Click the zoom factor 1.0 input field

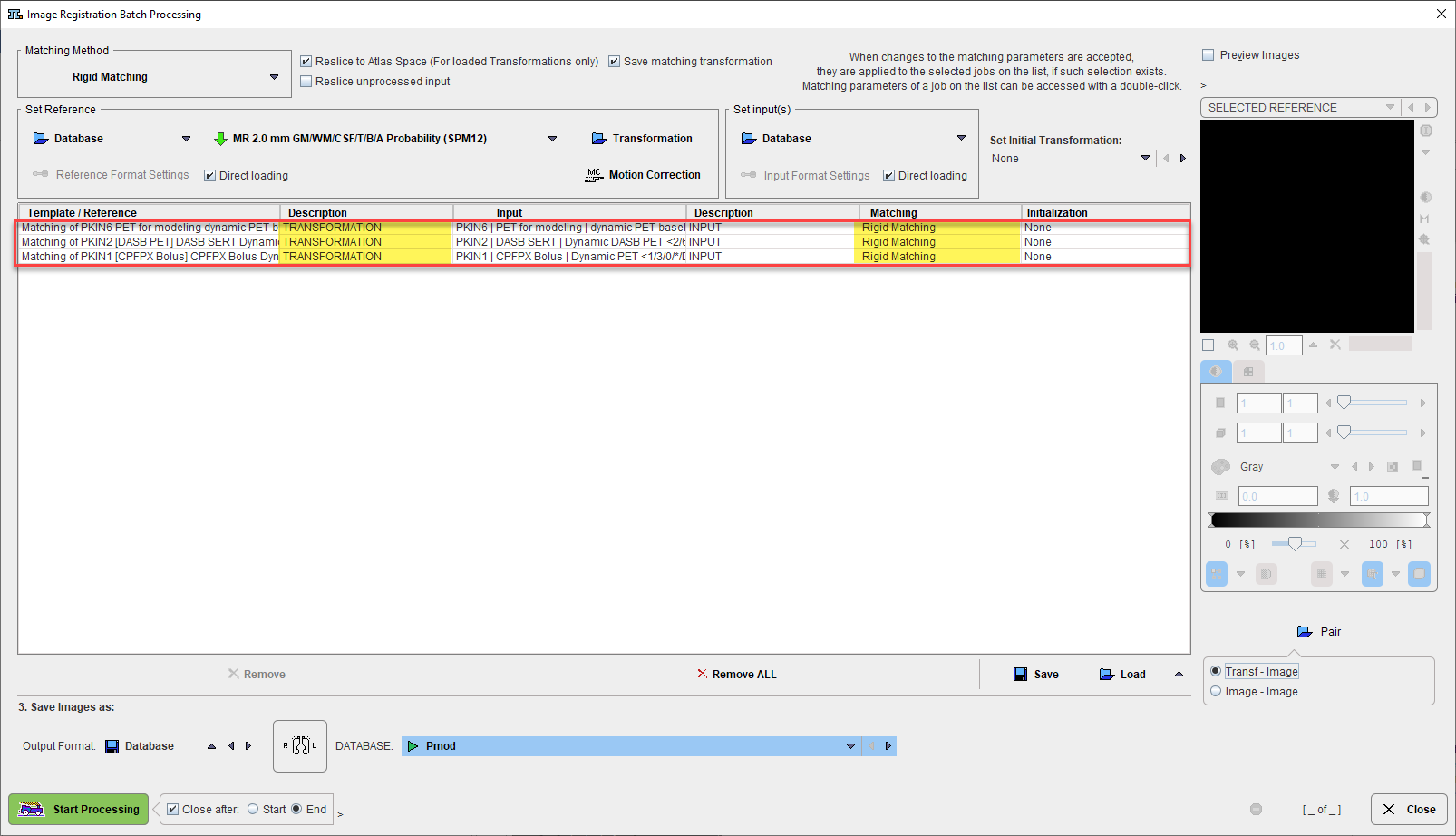(1285, 345)
